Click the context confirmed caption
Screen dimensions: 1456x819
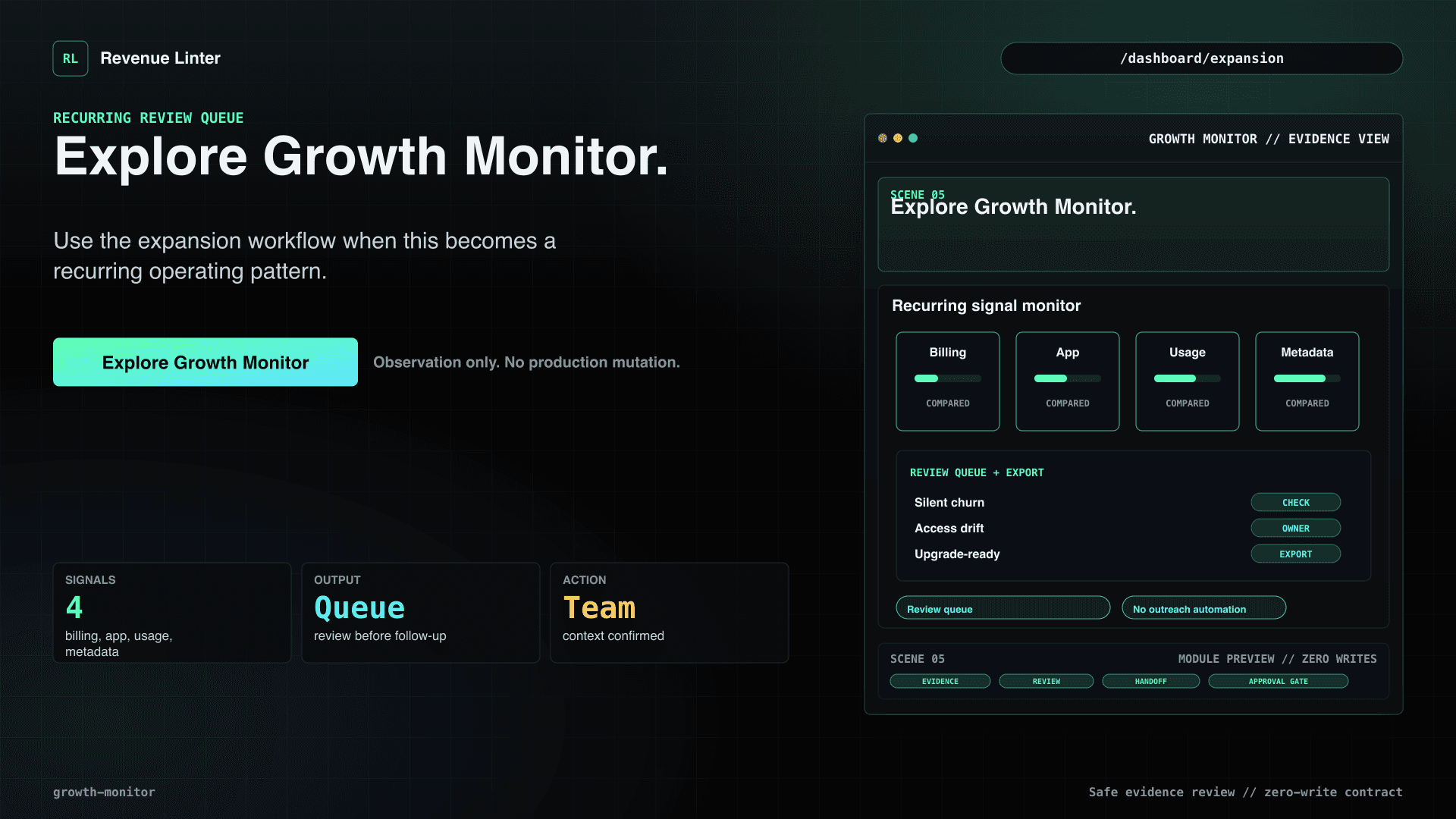pos(613,636)
